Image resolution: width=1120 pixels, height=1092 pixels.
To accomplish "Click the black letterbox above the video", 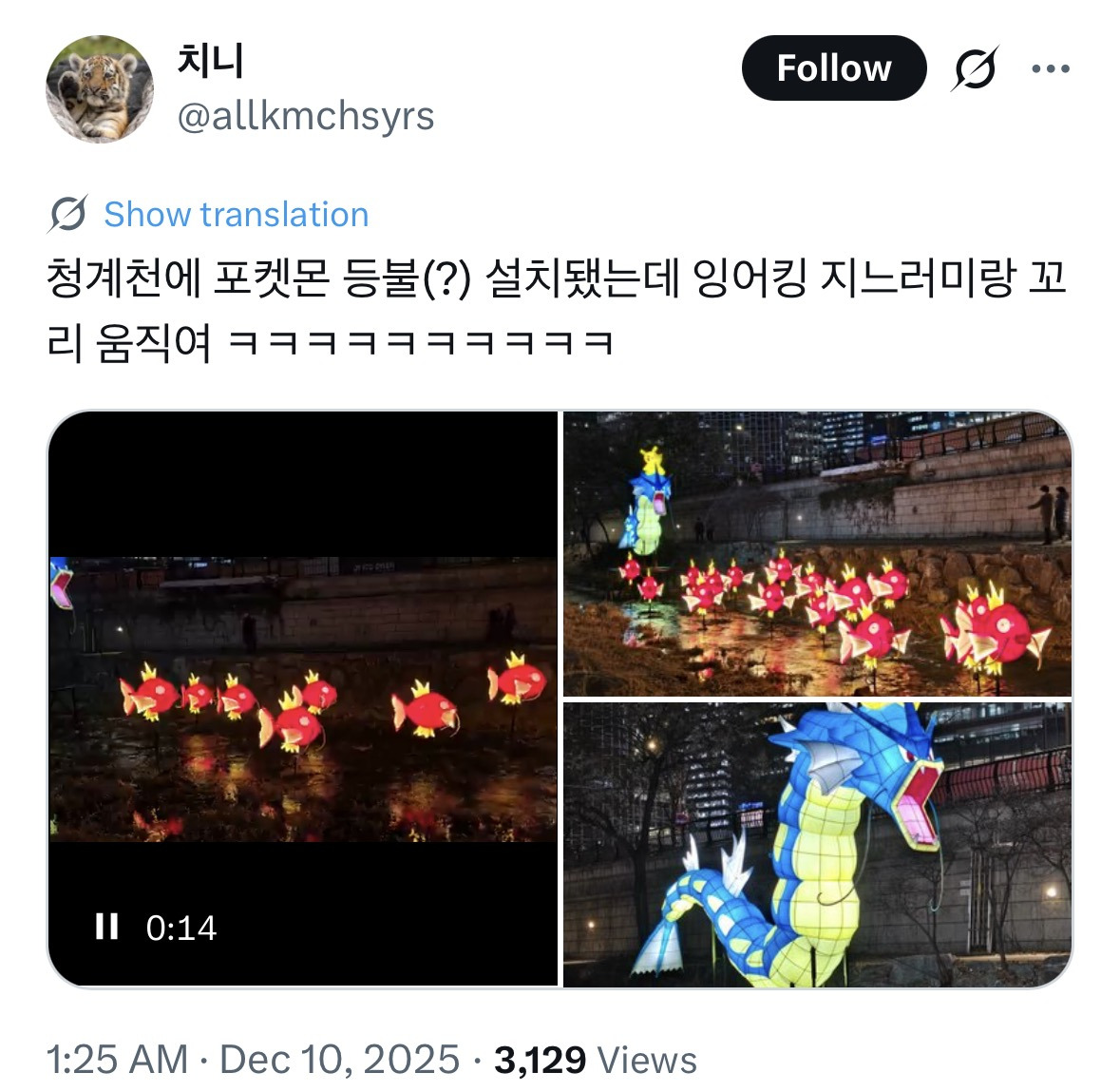I will pyautogui.click(x=303, y=484).
